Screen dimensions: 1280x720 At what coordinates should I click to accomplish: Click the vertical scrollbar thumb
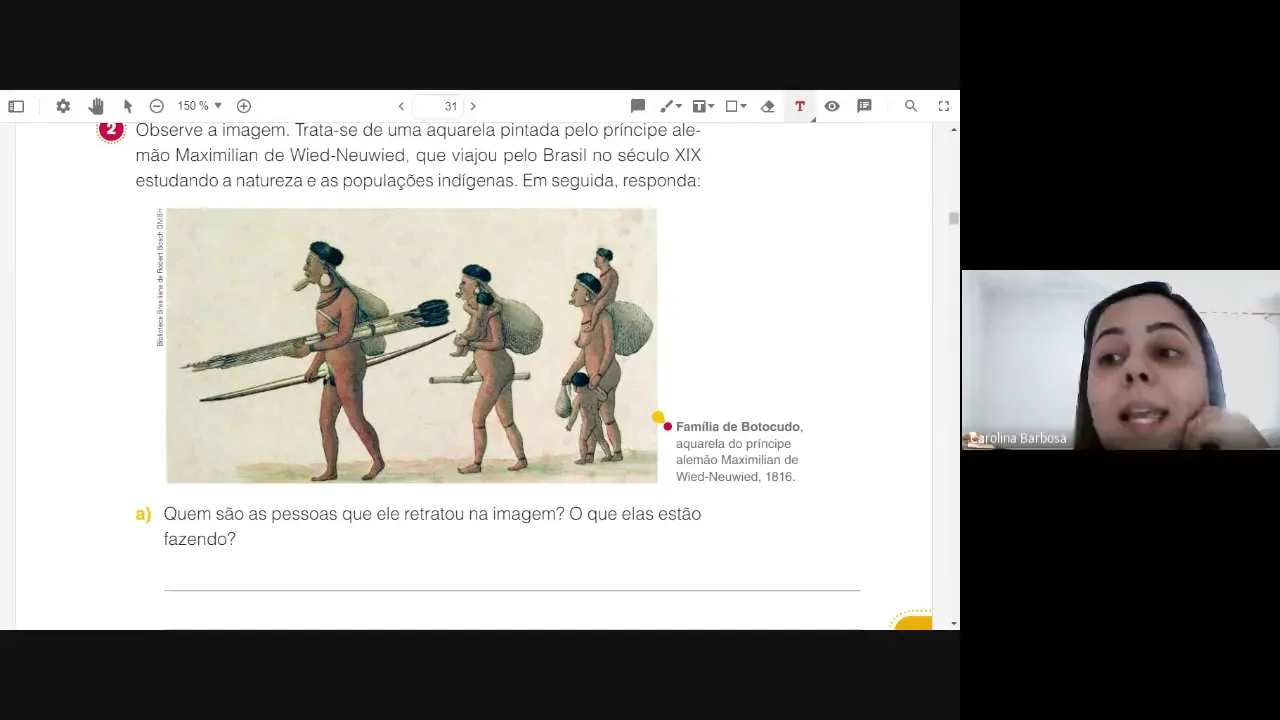click(954, 218)
